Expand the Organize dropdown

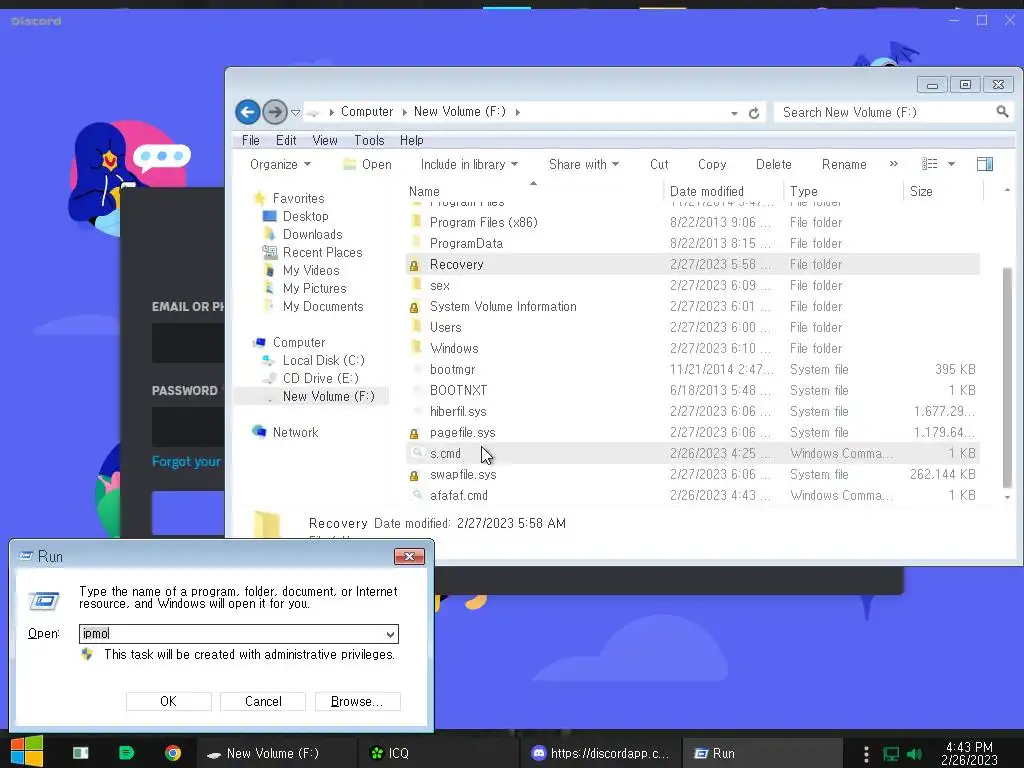(280, 165)
